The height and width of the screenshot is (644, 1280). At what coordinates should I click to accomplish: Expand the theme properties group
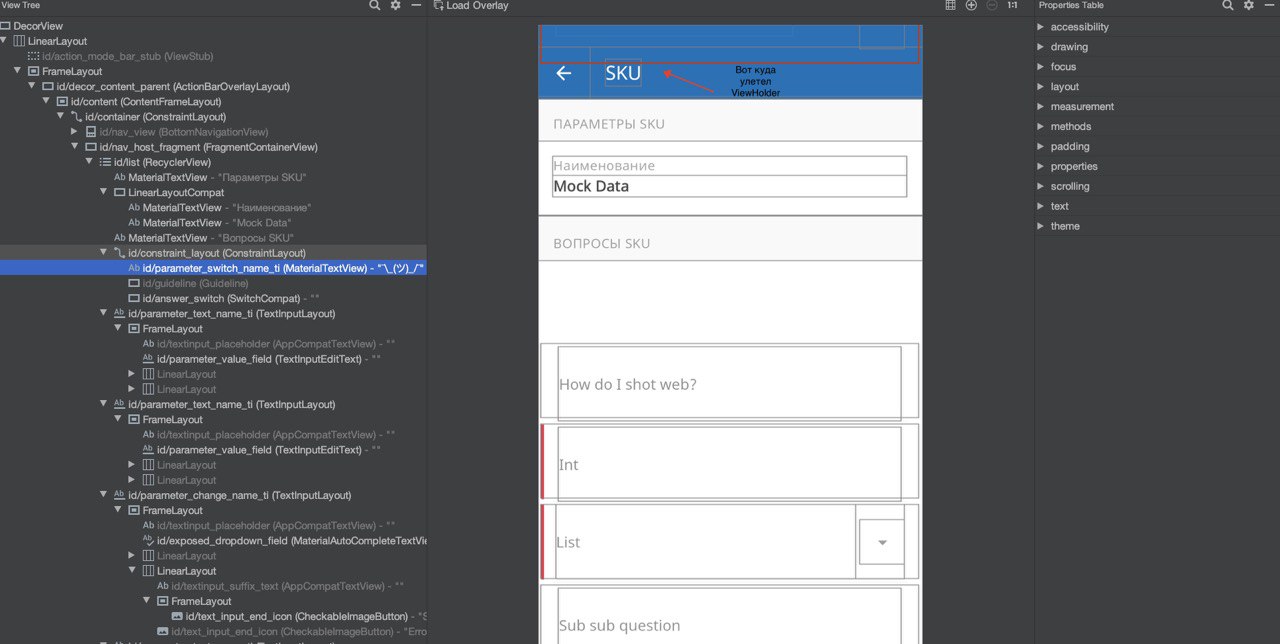pyautogui.click(x=1041, y=226)
